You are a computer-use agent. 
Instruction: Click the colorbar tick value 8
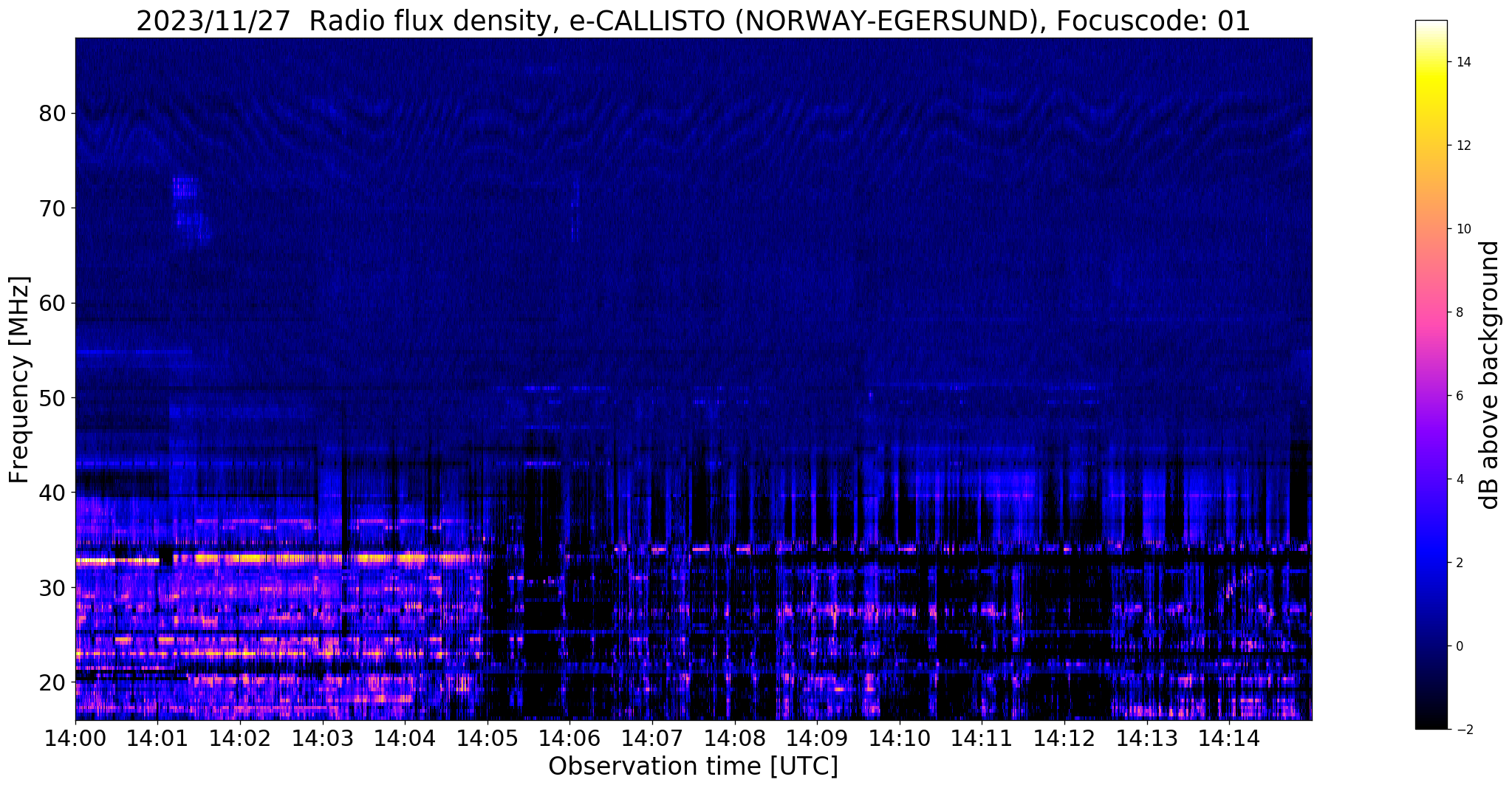(x=1459, y=312)
